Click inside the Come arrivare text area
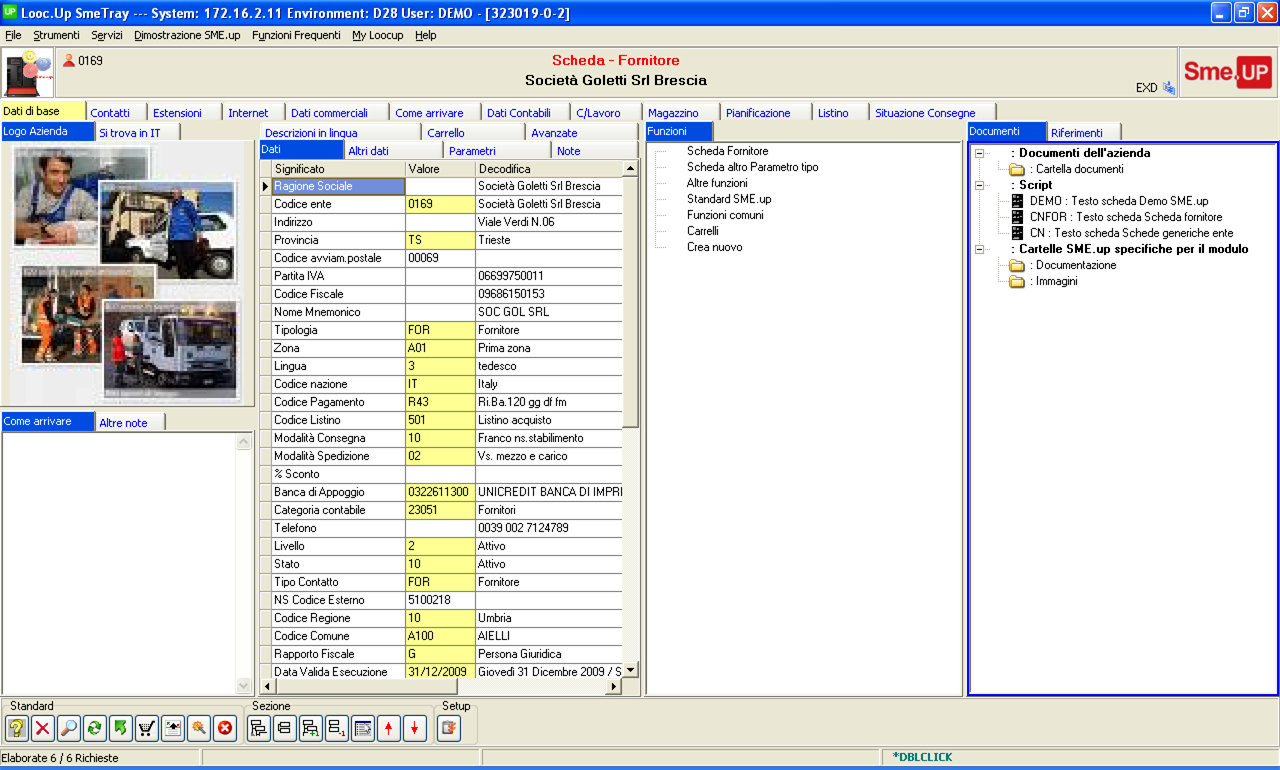This screenshot has width=1280, height=770. pos(119,562)
